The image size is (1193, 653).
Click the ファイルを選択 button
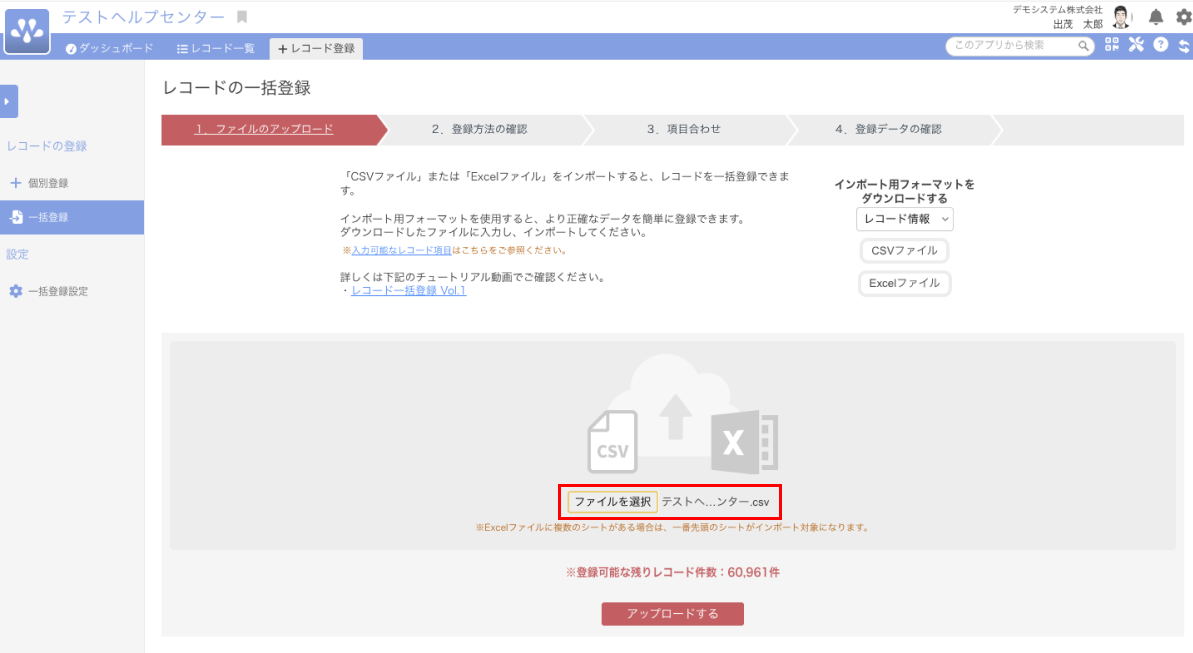pyautogui.click(x=612, y=502)
